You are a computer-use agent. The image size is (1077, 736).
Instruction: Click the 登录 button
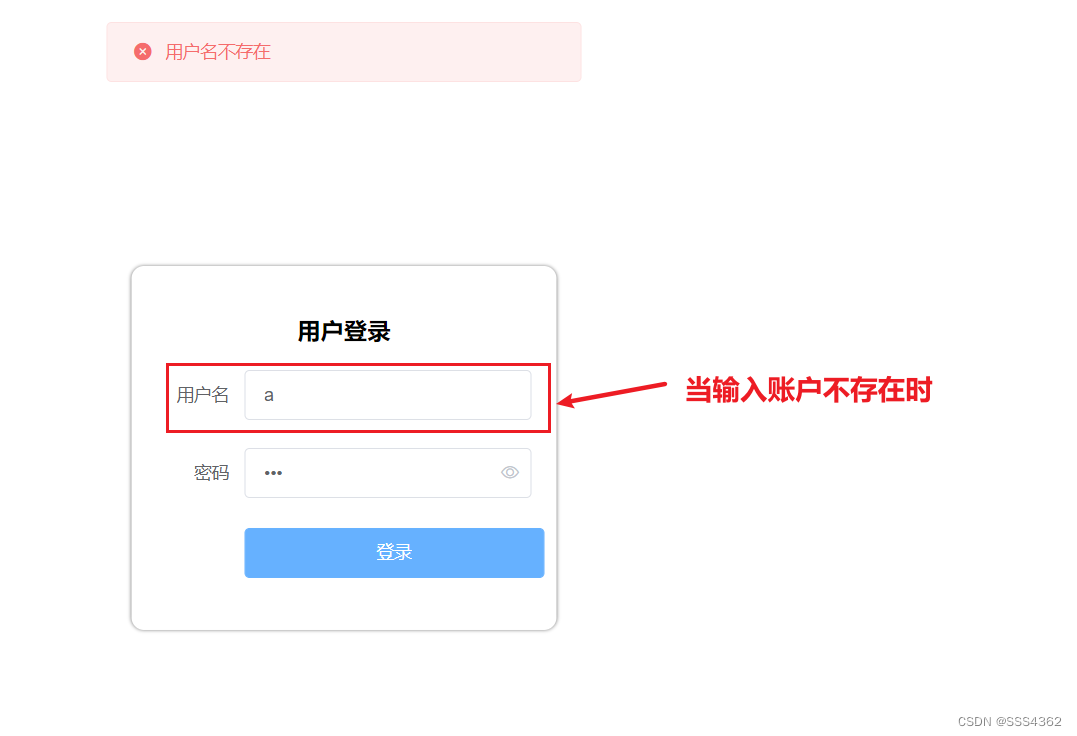point(394,553)
